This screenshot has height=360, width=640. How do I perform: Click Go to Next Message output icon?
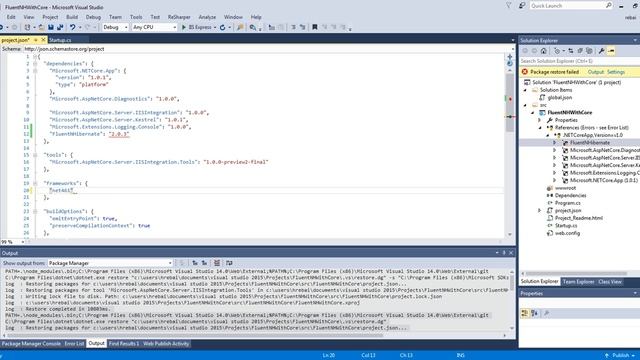click(204, 263)
